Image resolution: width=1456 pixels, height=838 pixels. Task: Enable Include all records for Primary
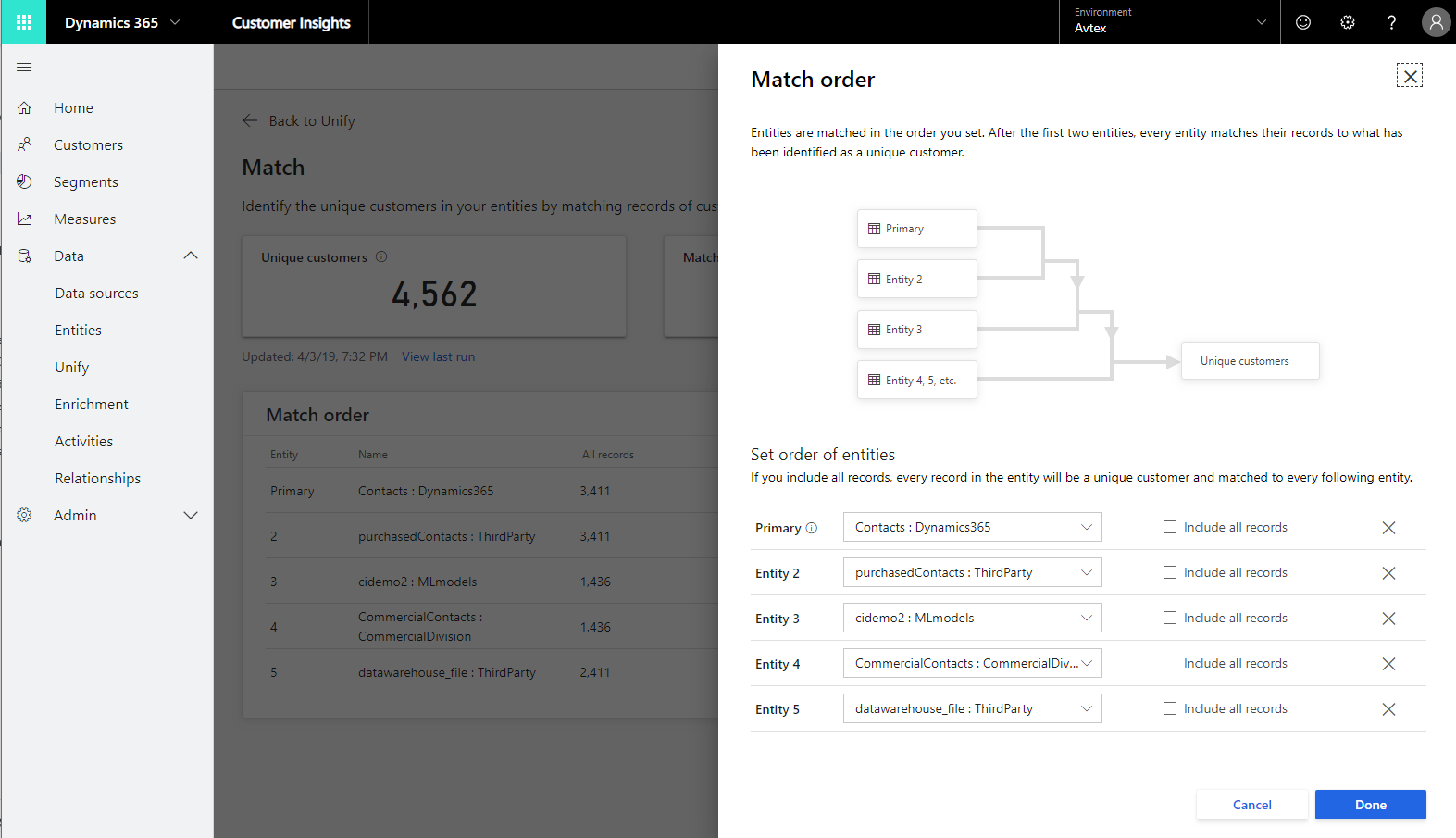coord(1170,527)
